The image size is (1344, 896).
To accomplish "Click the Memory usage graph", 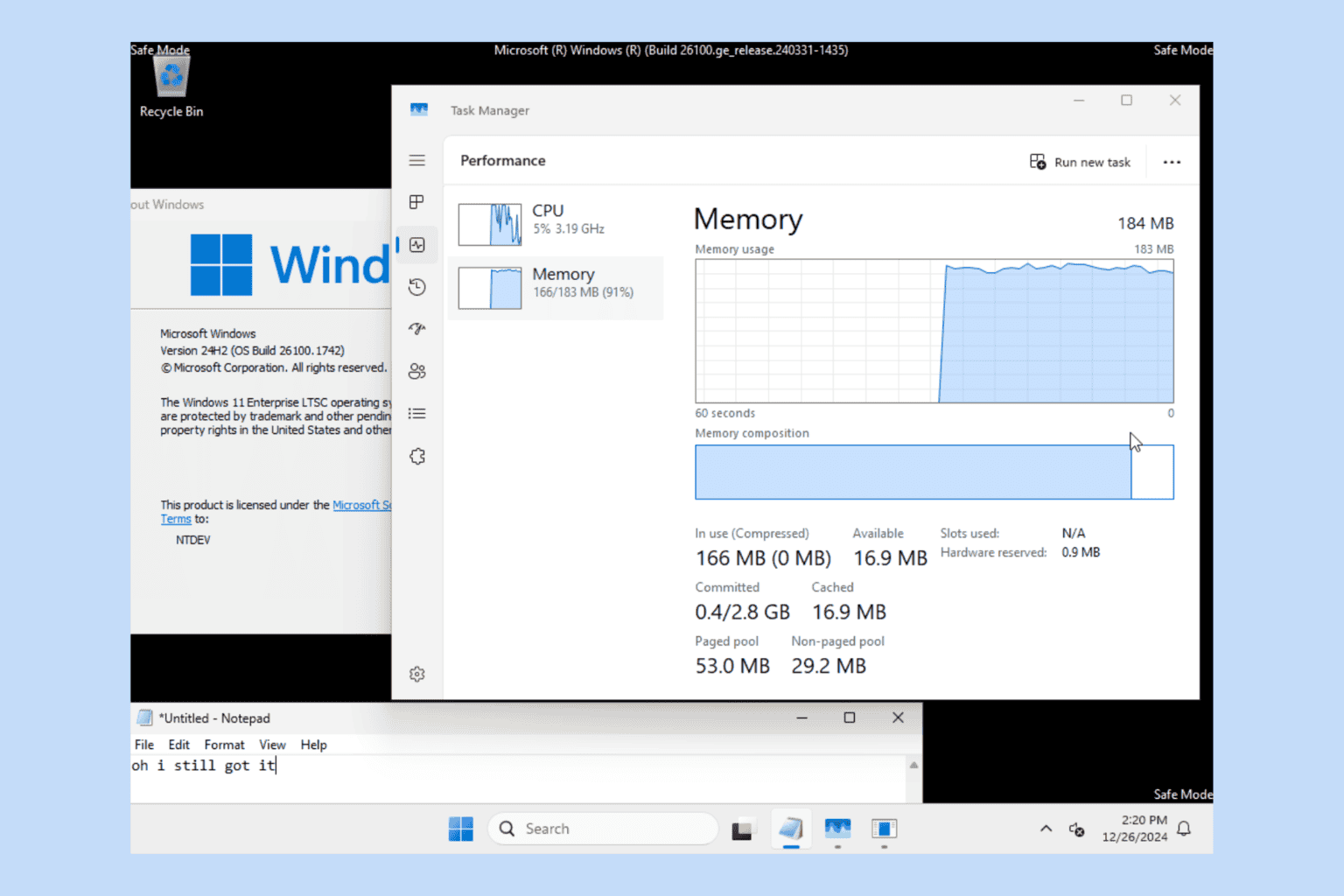I will [934, 331].
